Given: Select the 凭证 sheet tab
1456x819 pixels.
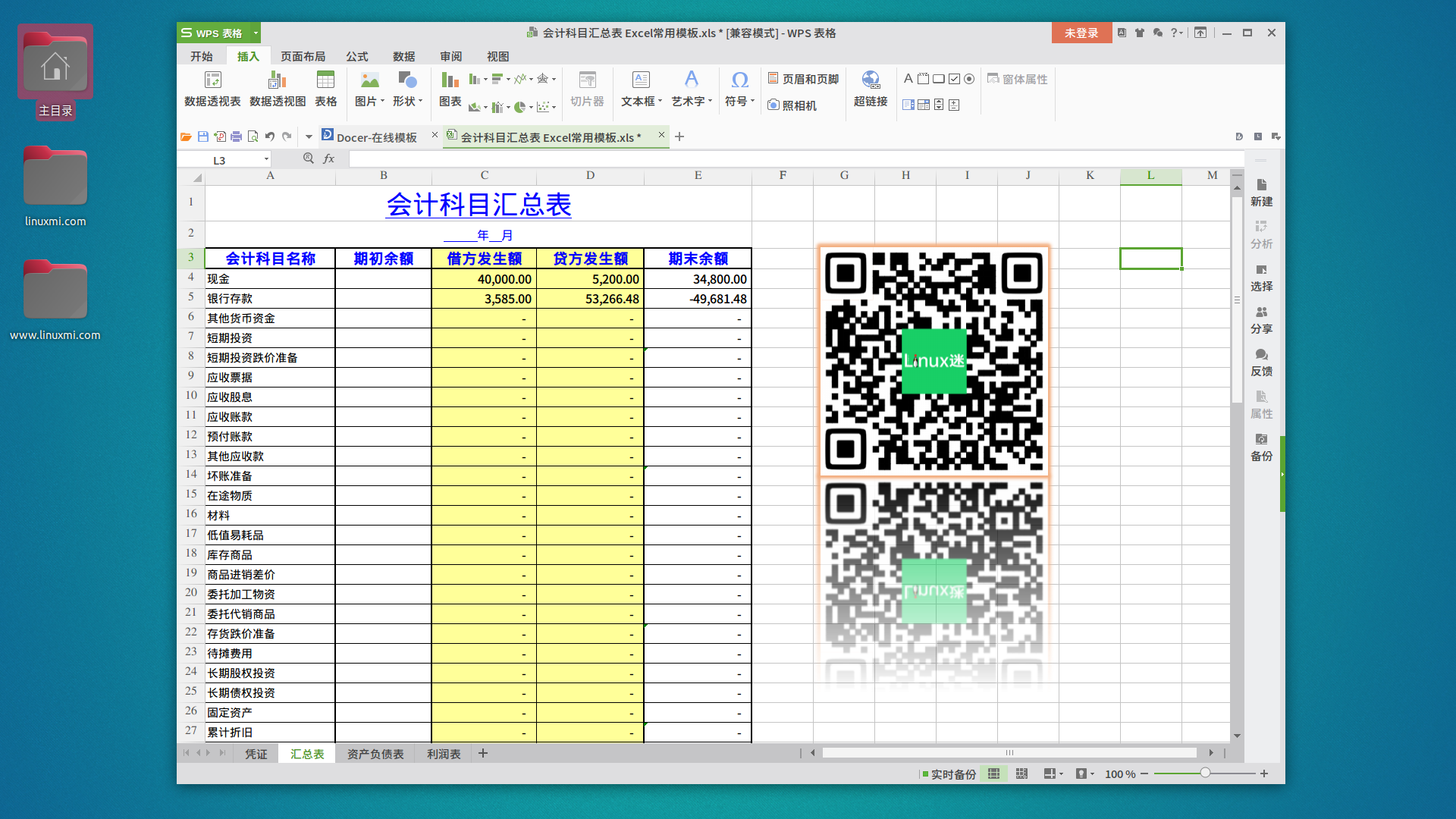Looking at the screenshot, I should pos(256,754).
